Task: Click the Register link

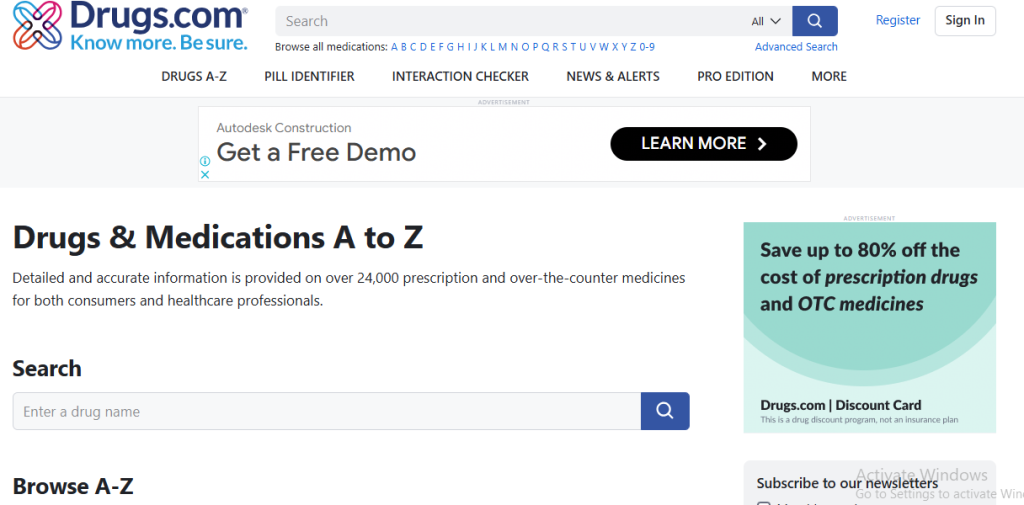Action: coord(898,20)
